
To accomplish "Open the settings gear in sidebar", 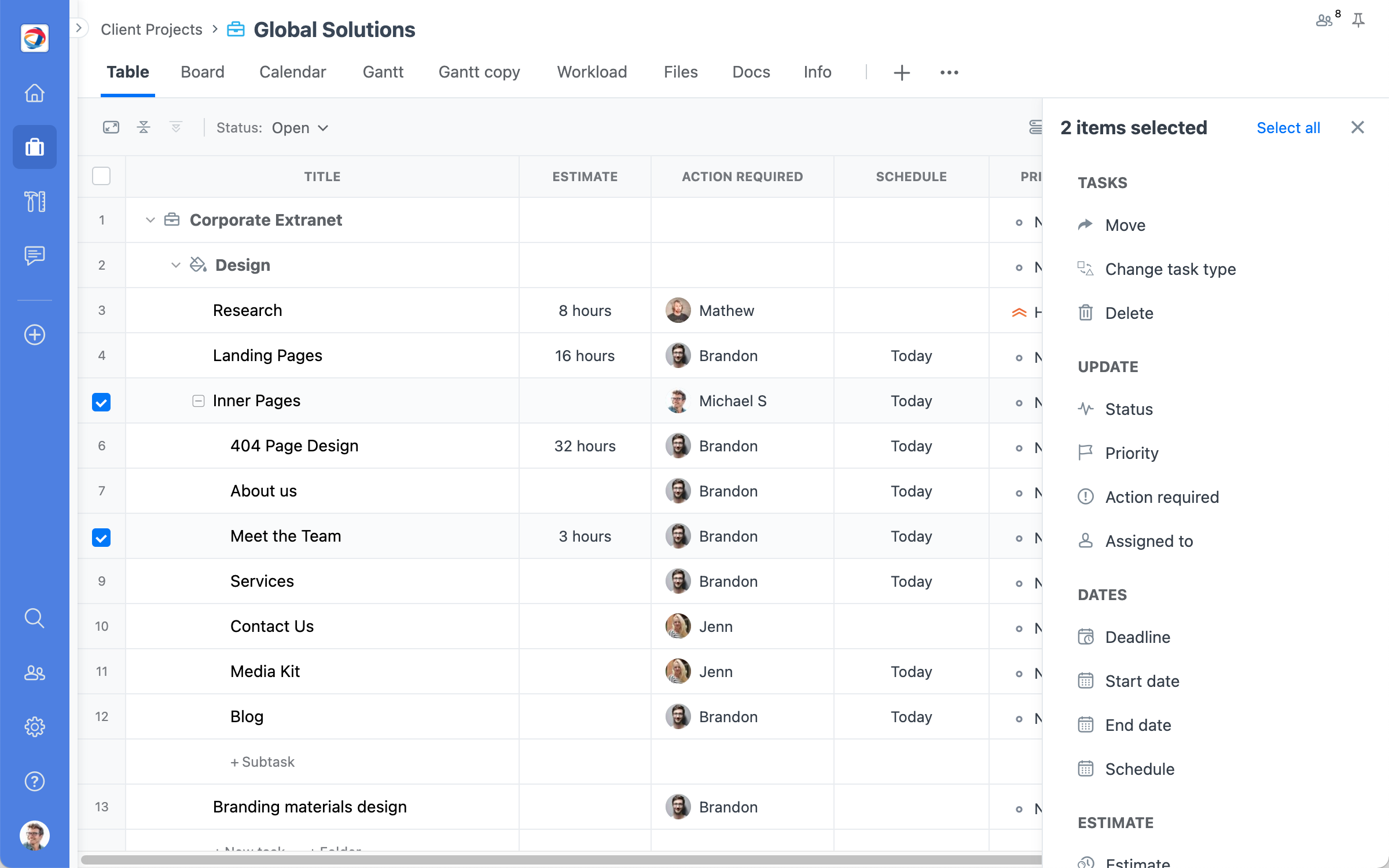I will [35, 727].
